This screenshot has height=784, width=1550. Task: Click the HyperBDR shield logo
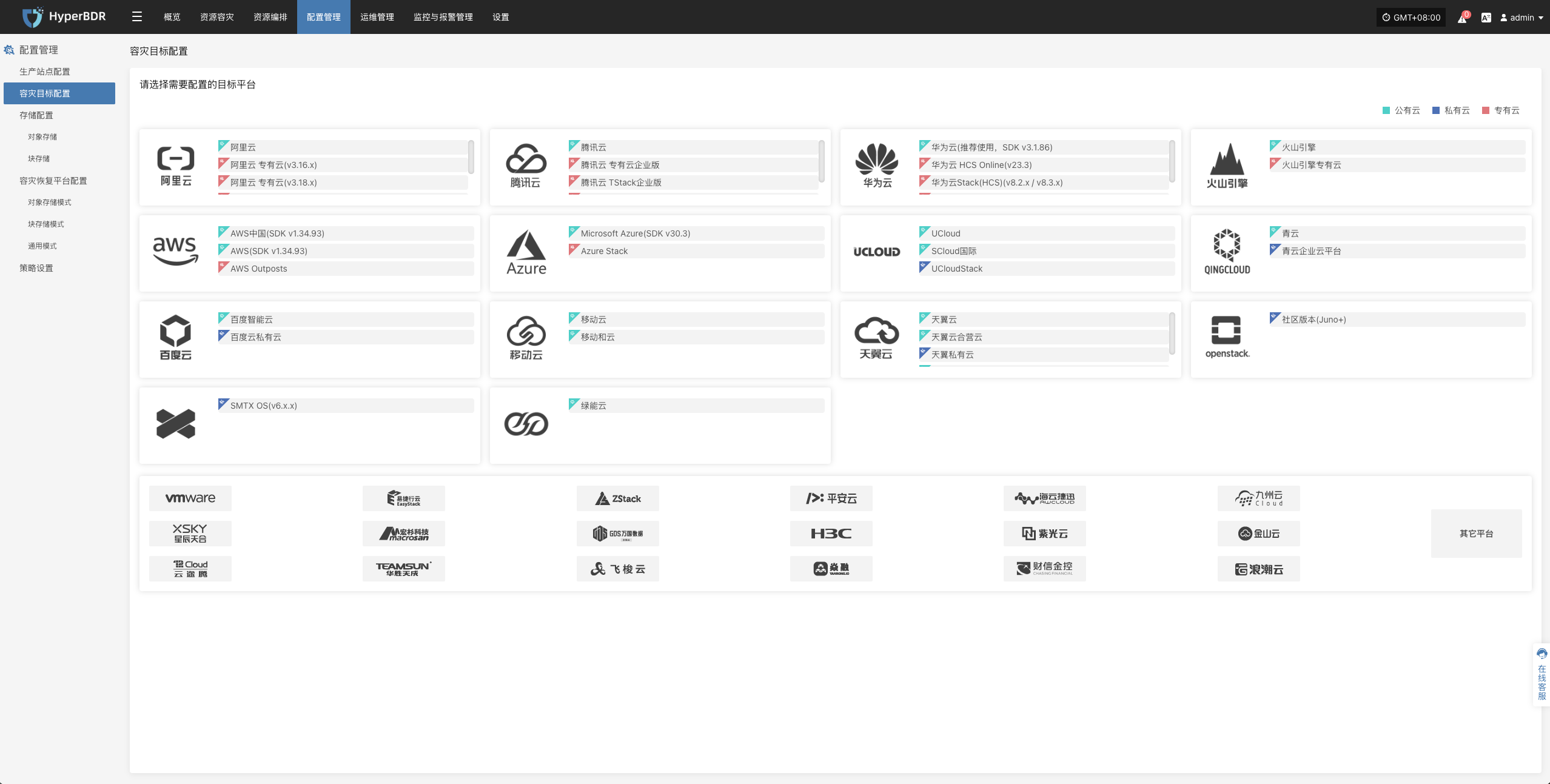pyautogui.click(x=32, y=17)
